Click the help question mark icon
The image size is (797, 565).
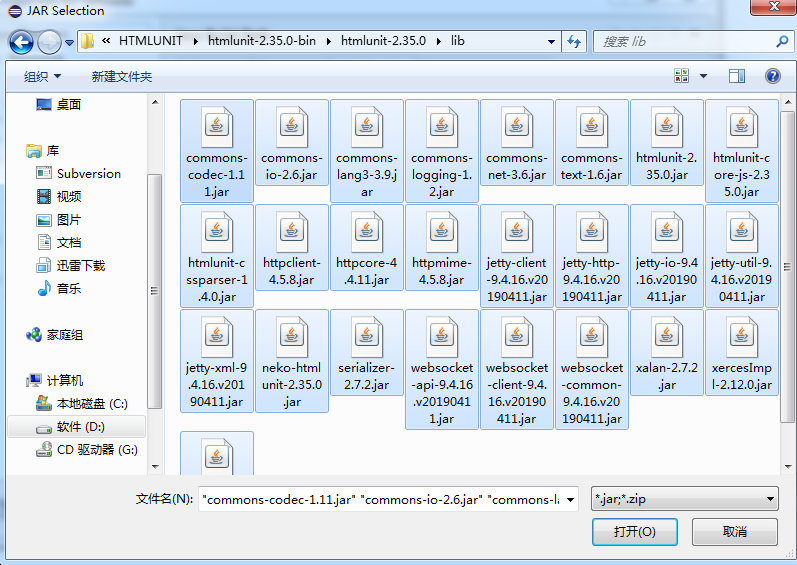point(773,76)
